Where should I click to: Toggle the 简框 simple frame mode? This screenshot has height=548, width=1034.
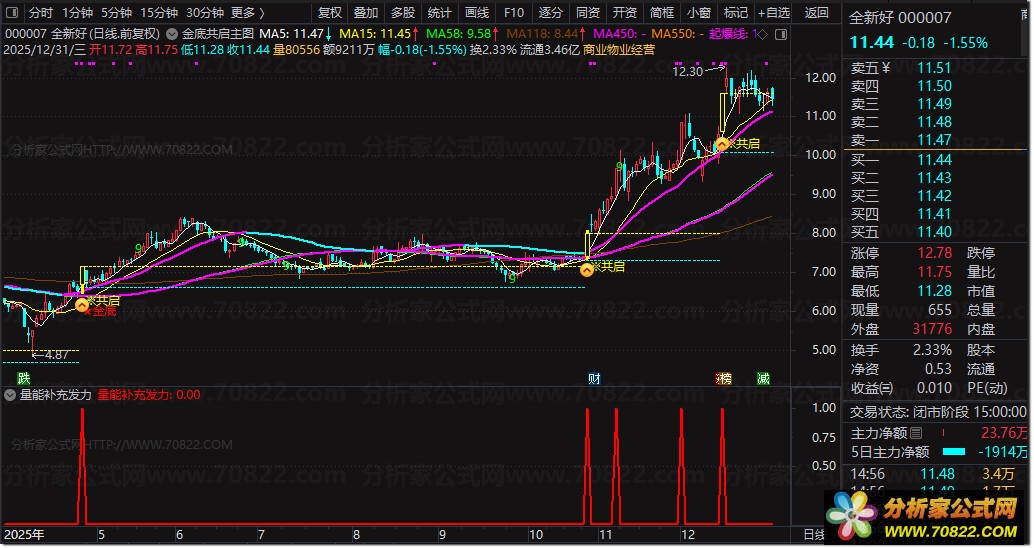[661, 13]
